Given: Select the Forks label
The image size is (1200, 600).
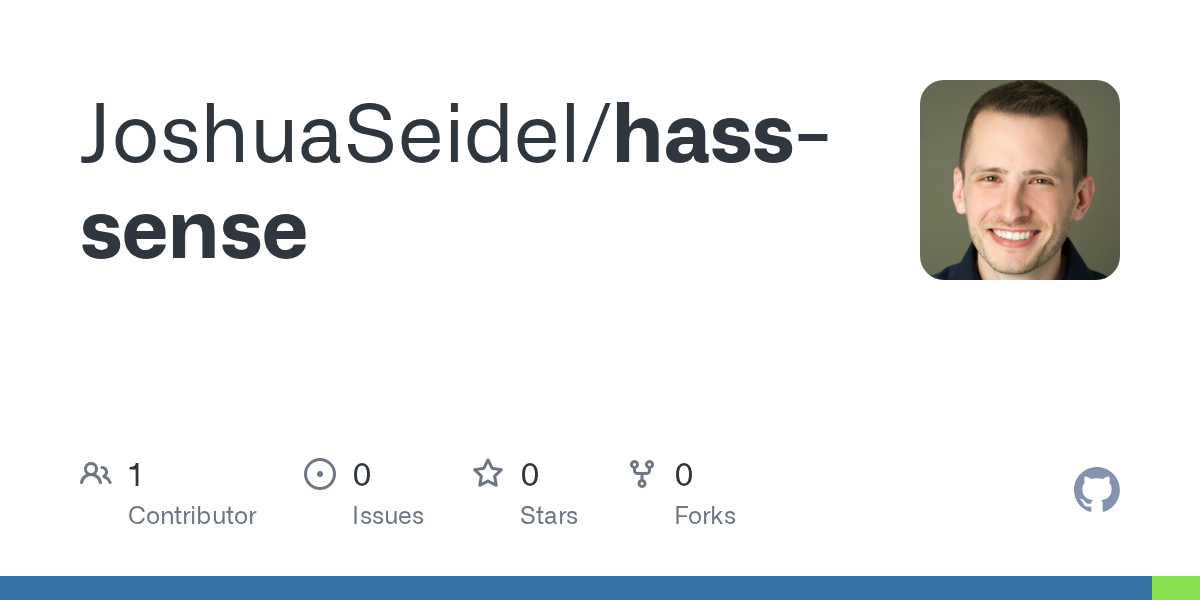Looking at the screenshot, I should pos(705,516).
